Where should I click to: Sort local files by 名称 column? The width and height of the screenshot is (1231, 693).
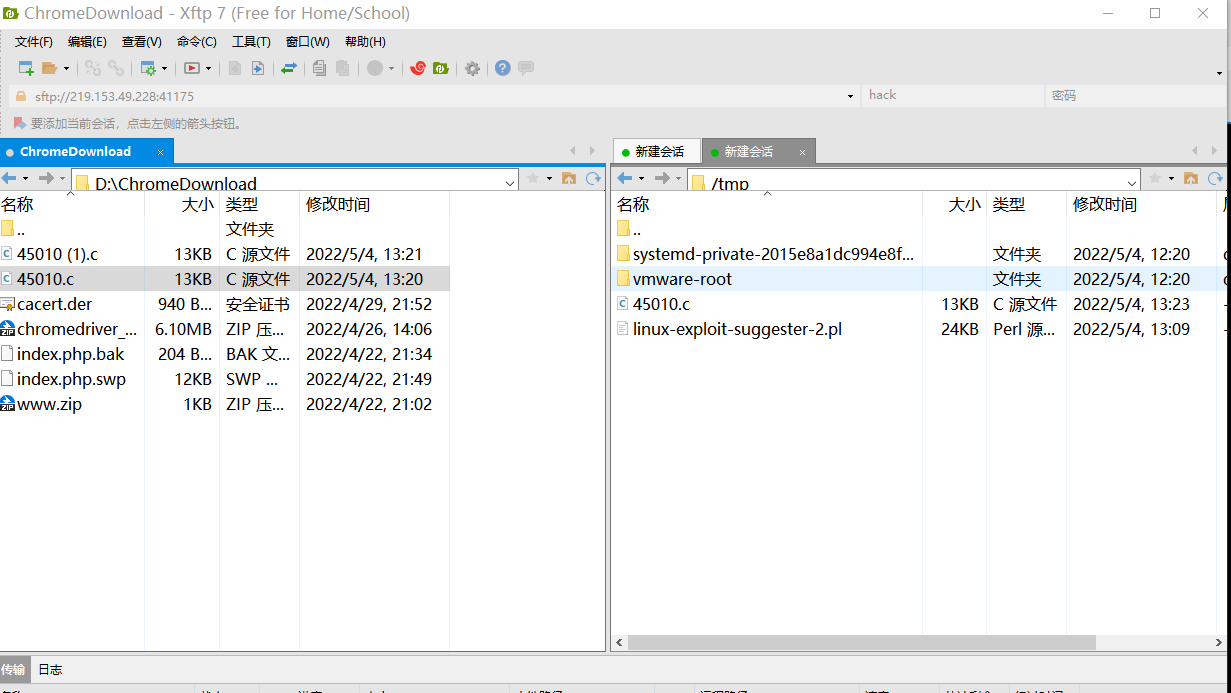[x=72, y=204]
